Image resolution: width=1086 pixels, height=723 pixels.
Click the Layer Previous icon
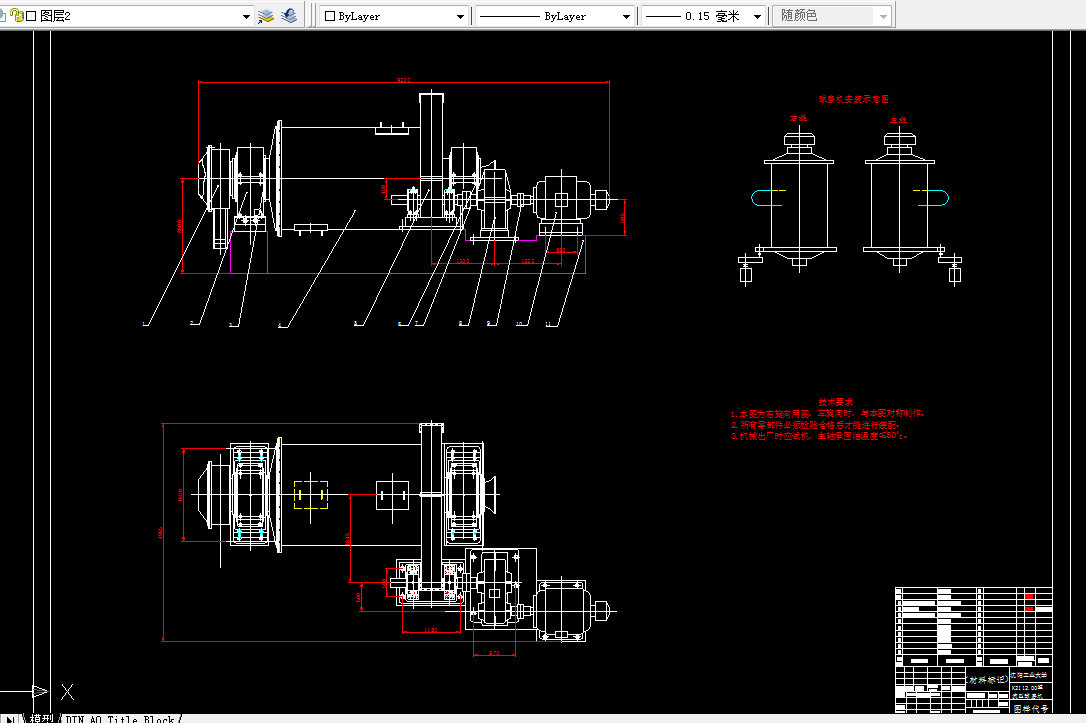point(290,15)
